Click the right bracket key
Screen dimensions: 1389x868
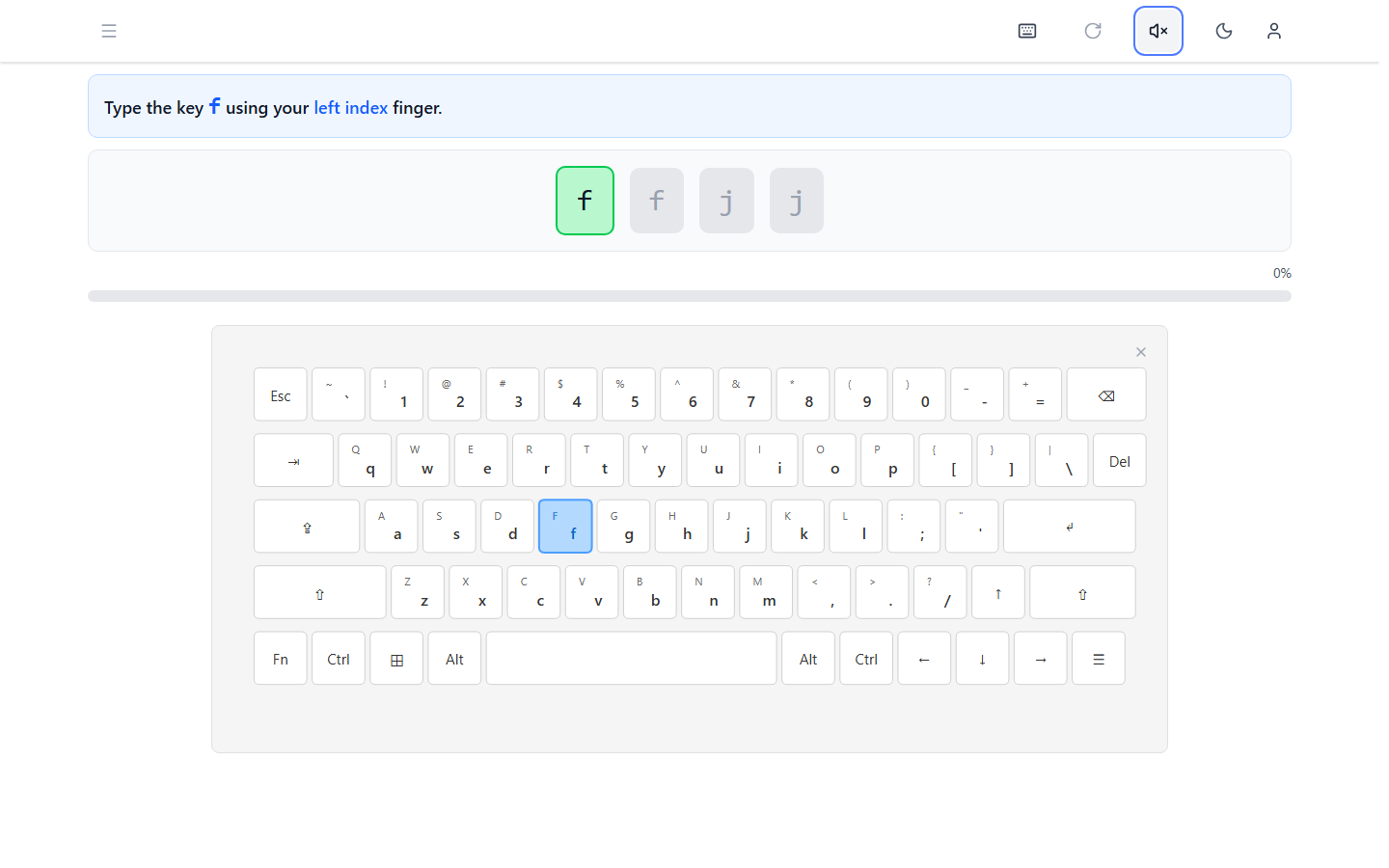click(1003, 461)
